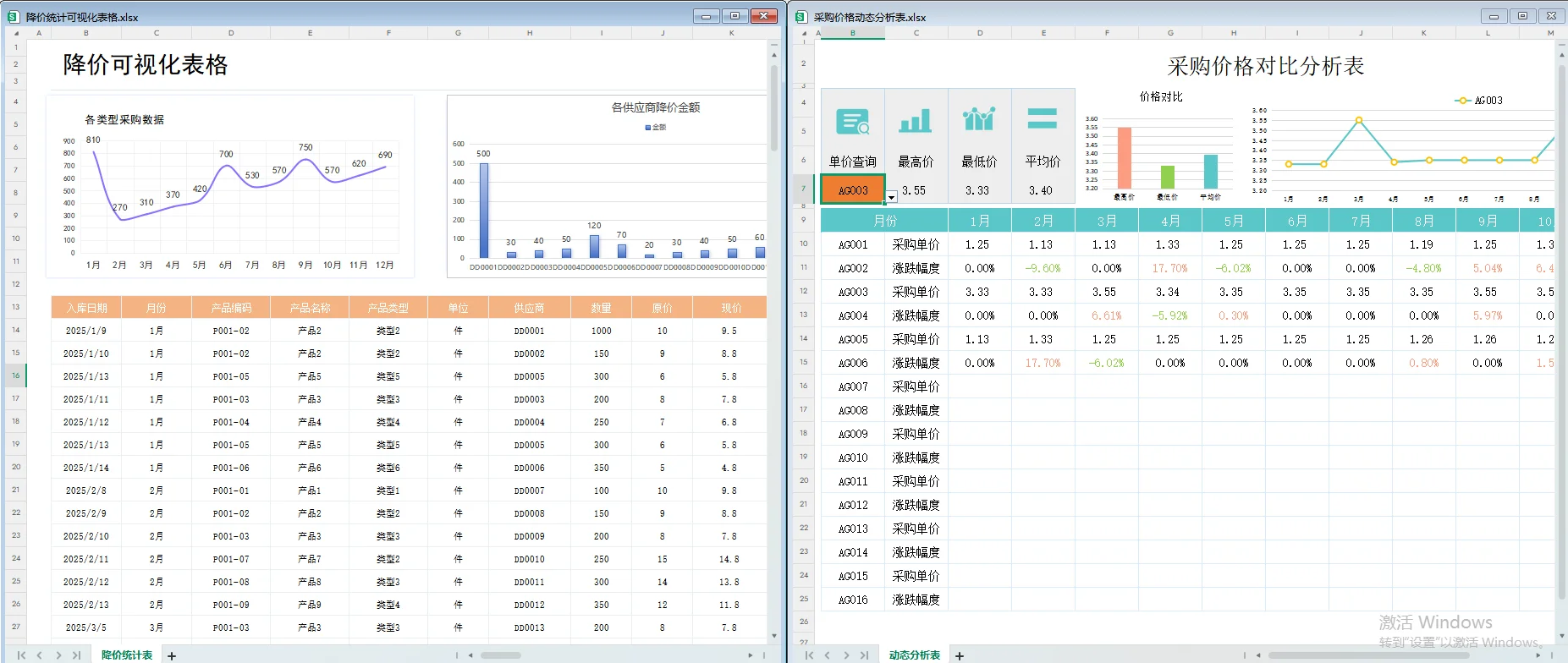The width and height of the screenshot is (1568, 663).
Task: Click the 金额 legend entry in bar chart
Action: 656,127
